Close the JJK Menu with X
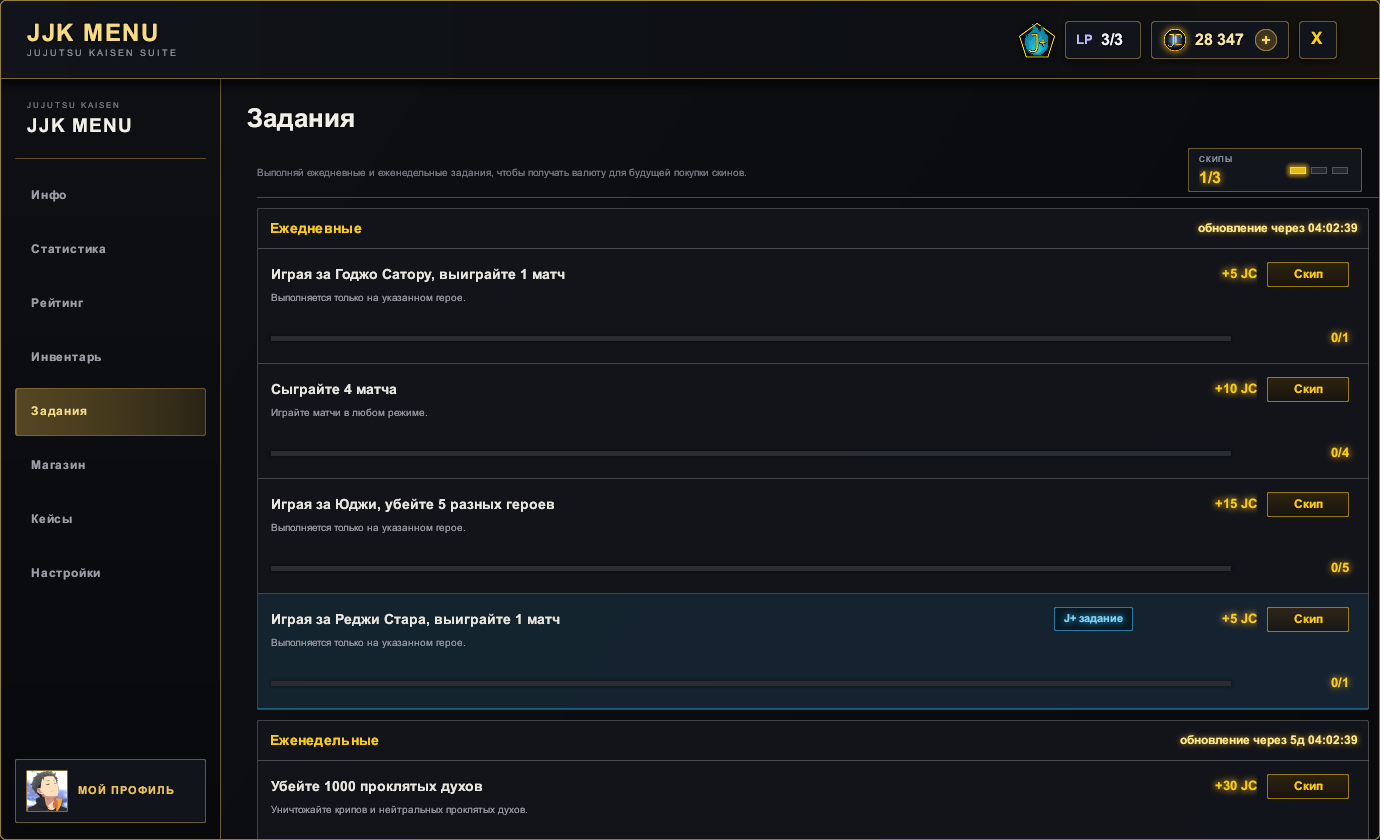The height and width of the screenshot is (840, 1380). click(x=1317, y=39)
